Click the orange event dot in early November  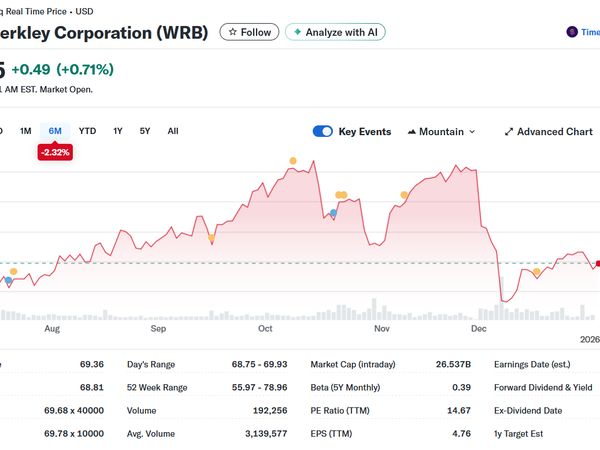pos(404,195)
